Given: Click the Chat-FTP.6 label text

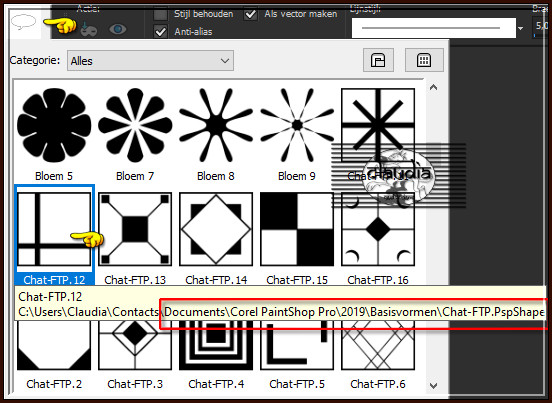Looking at the screenshot, I should pos(378,384).
